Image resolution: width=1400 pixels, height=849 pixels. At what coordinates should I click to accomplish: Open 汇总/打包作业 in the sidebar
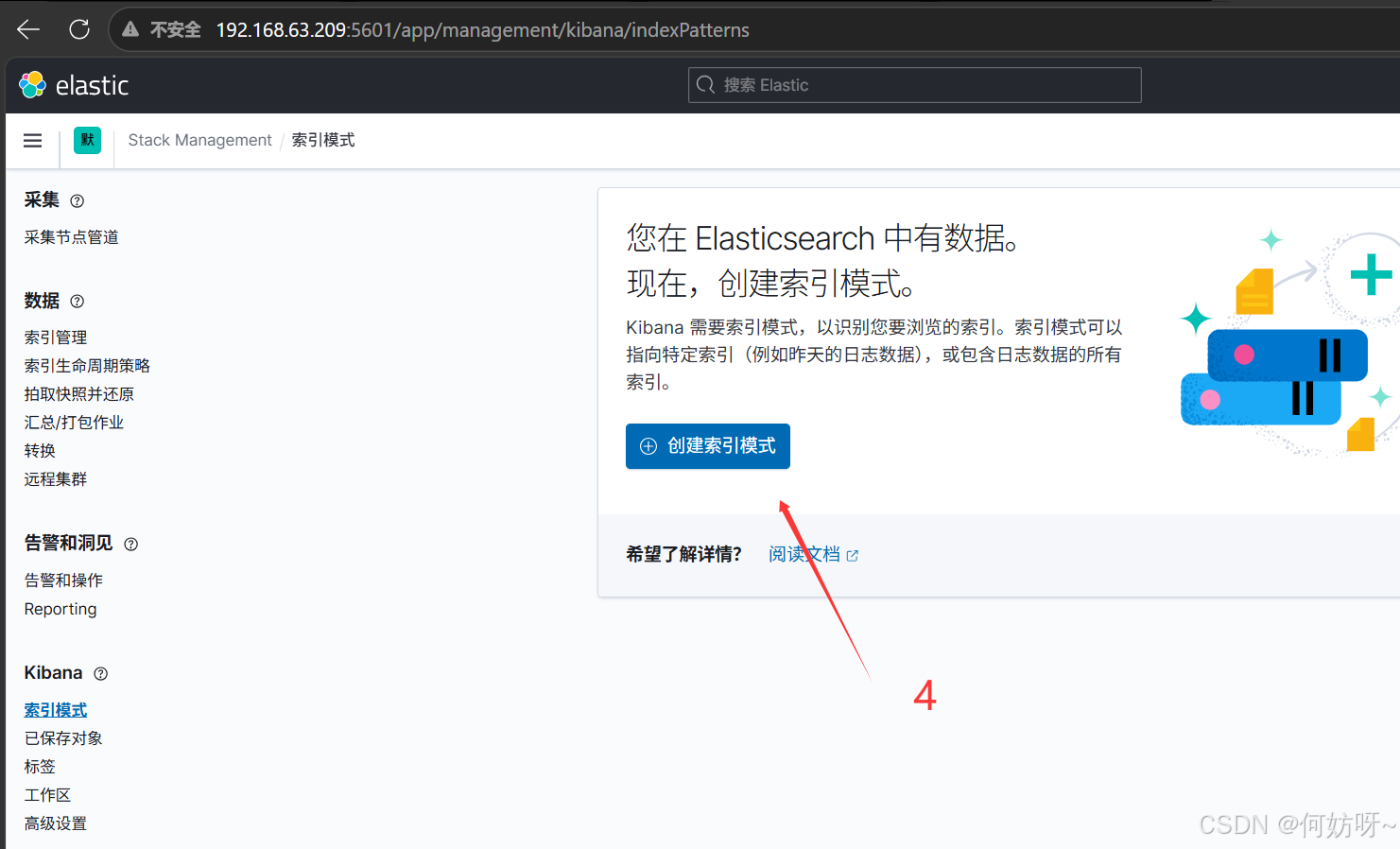point(74,423)
